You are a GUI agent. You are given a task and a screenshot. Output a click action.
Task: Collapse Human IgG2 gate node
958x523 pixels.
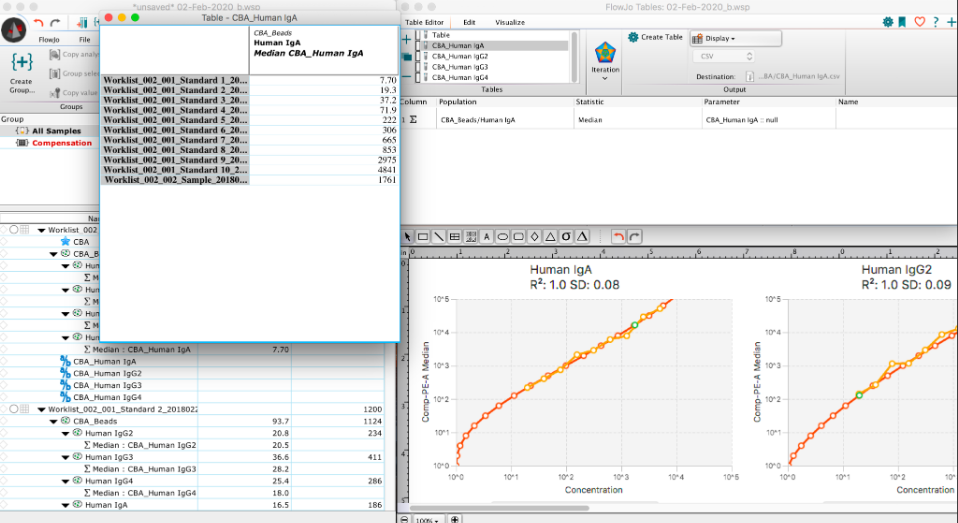point(65,433)
